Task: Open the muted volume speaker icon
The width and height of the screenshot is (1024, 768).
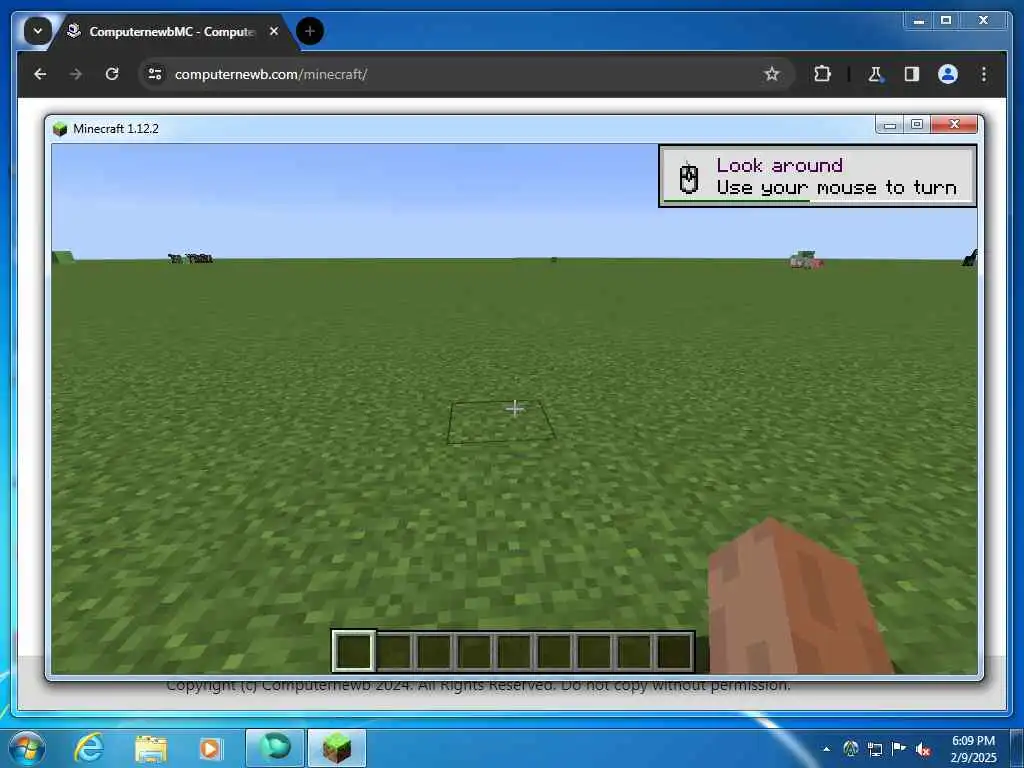Action: (x=923, y=749)
